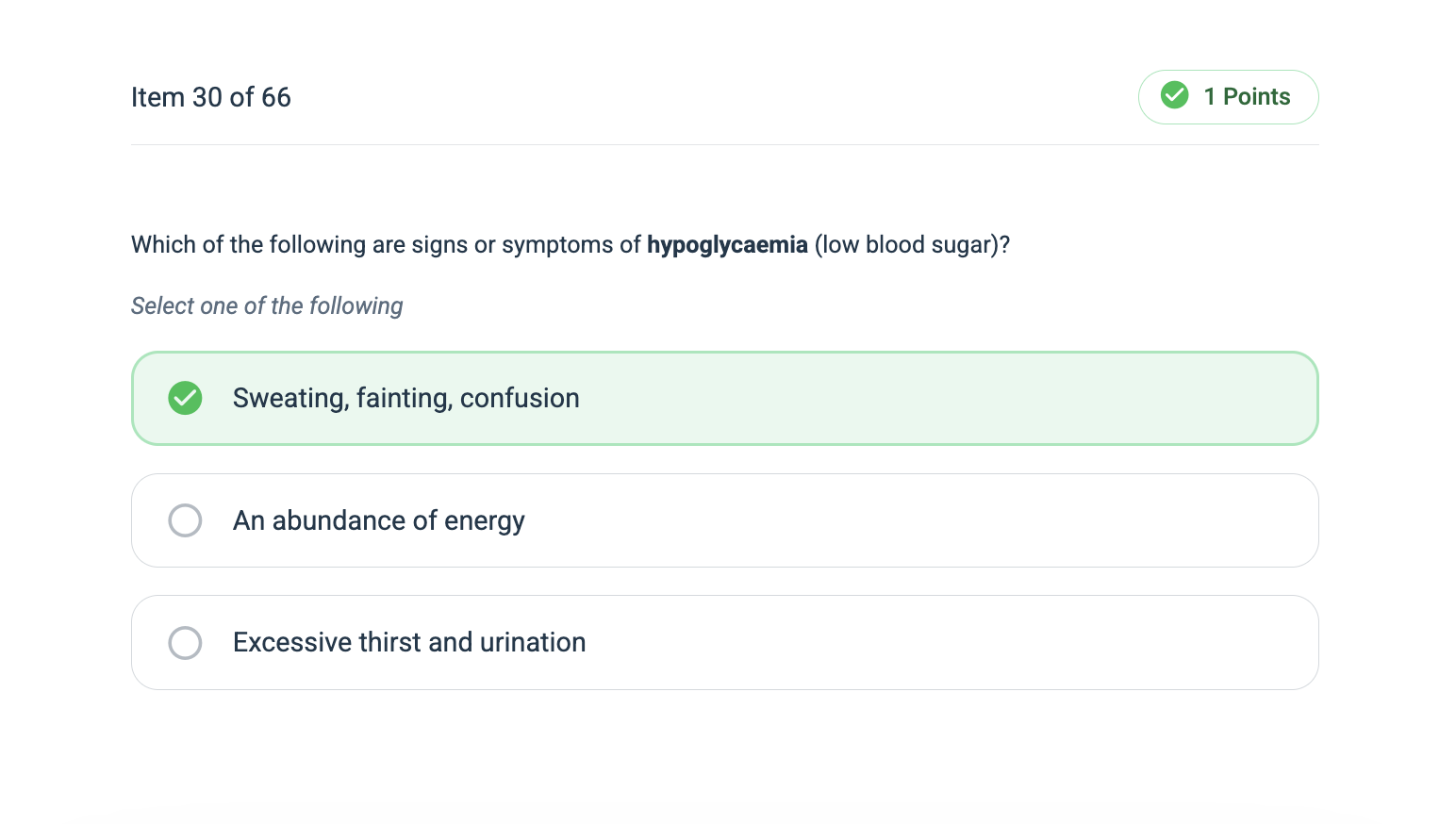Click the "(low blood sugar)?" text
The height and width of the screenshot is (824, 1456).
pyautogui.click(x=912, y=245)
